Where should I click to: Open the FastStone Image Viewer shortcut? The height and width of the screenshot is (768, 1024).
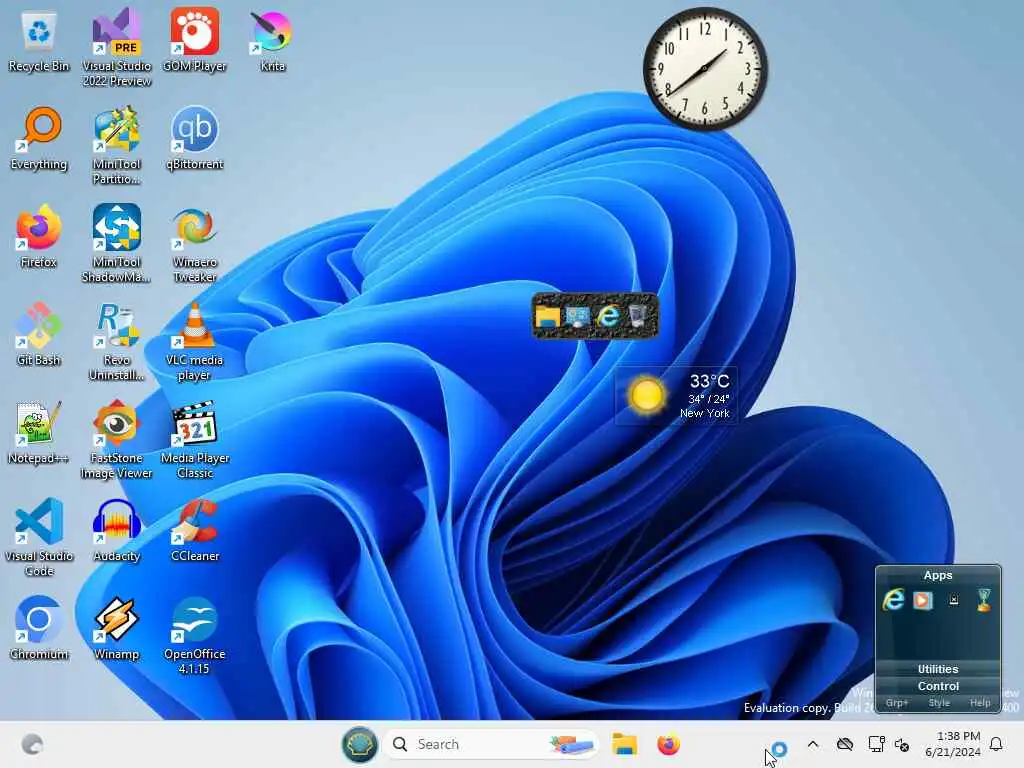(x=116, y=440)
